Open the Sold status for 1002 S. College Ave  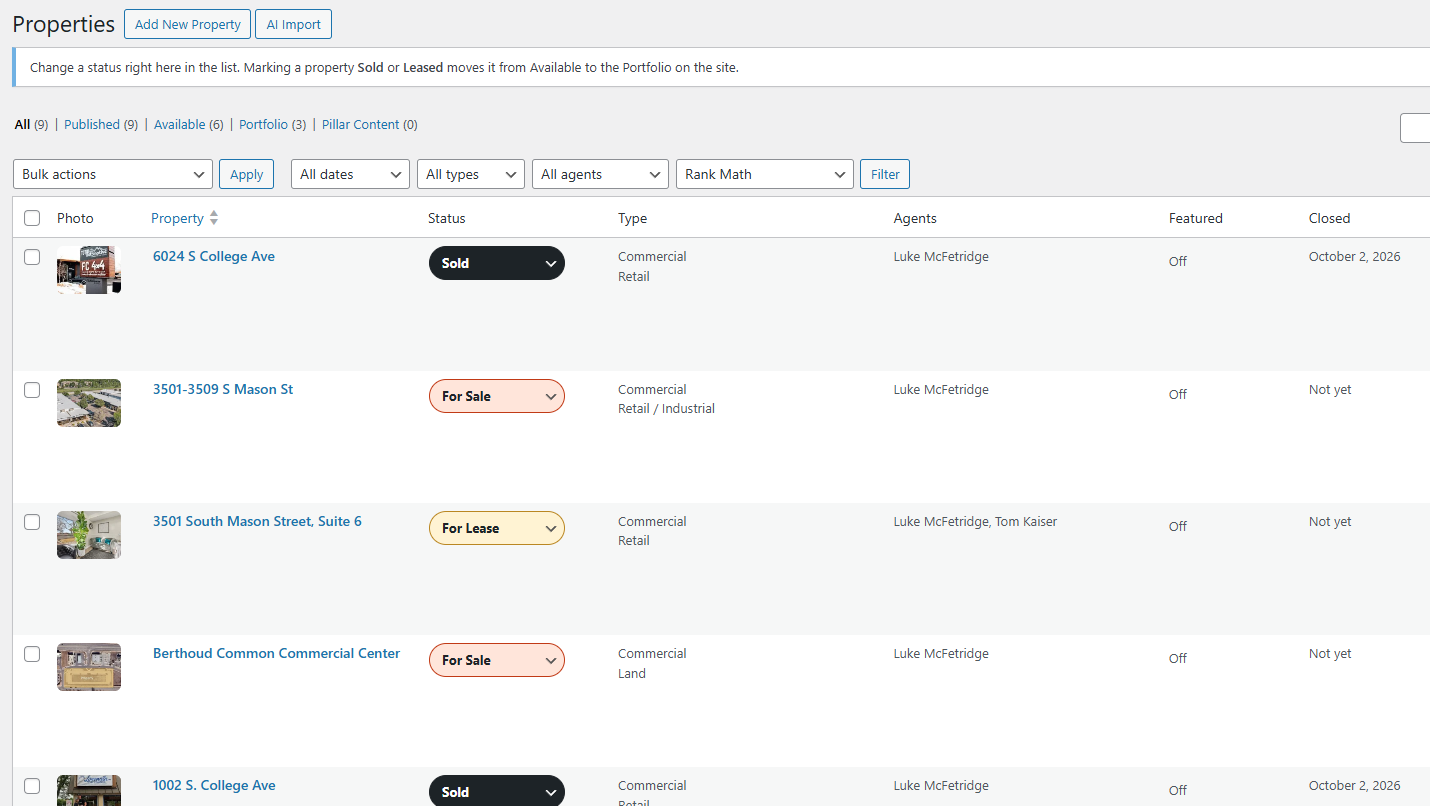click(x=497, y=791)
